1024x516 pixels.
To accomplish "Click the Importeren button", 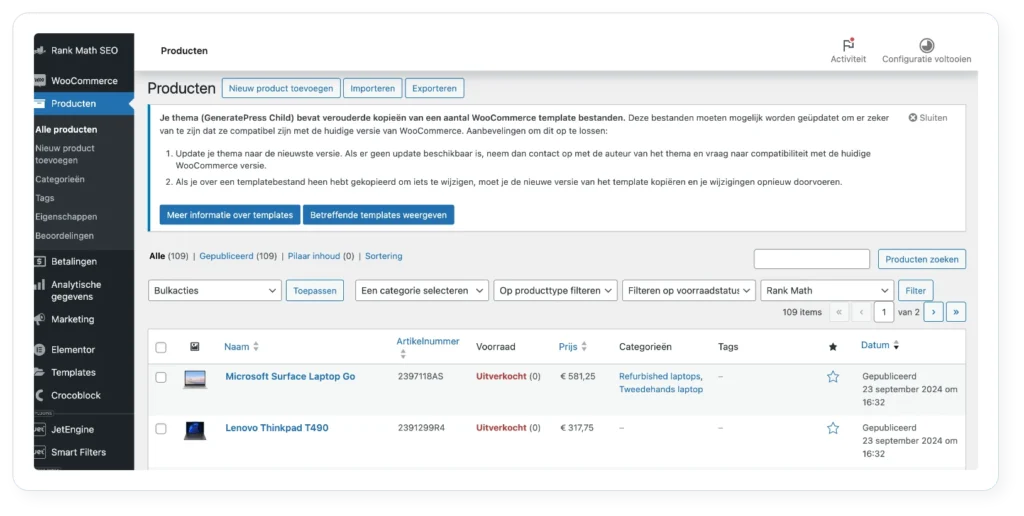I will 372,88.
